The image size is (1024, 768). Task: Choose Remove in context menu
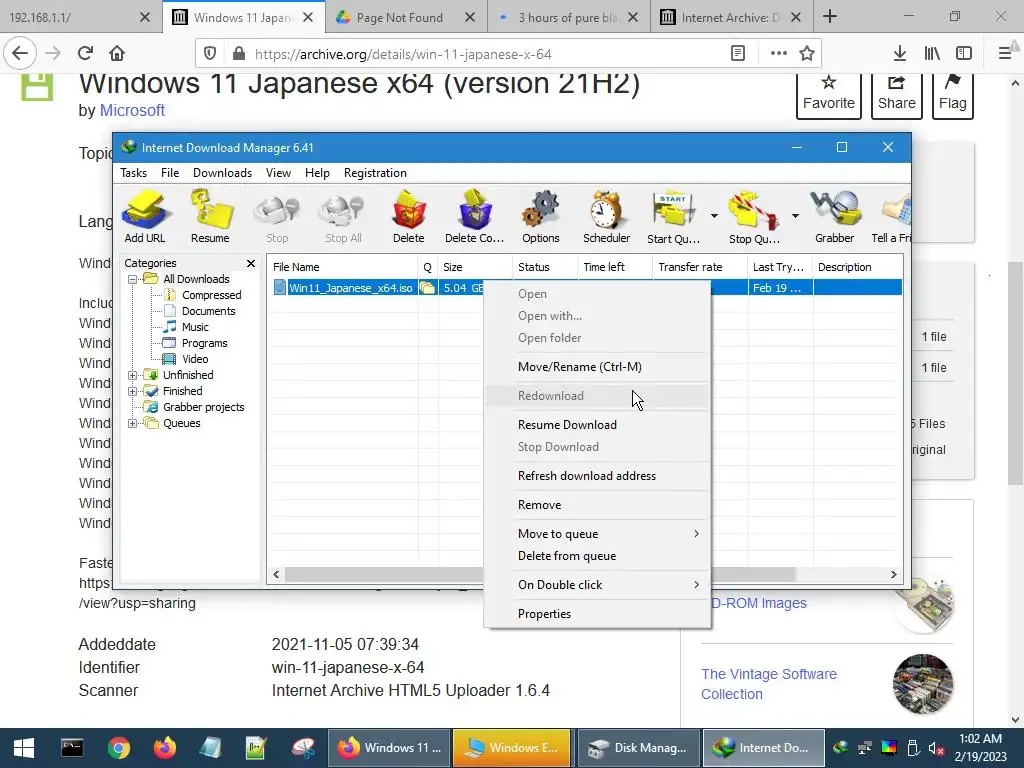[x=597, y=505]
